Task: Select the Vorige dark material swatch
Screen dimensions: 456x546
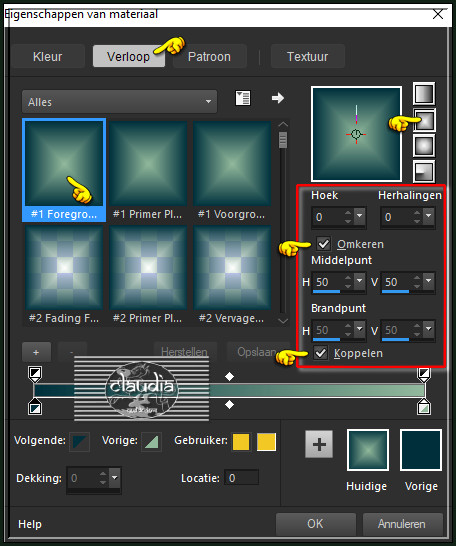Action: (x=421, y=450)
